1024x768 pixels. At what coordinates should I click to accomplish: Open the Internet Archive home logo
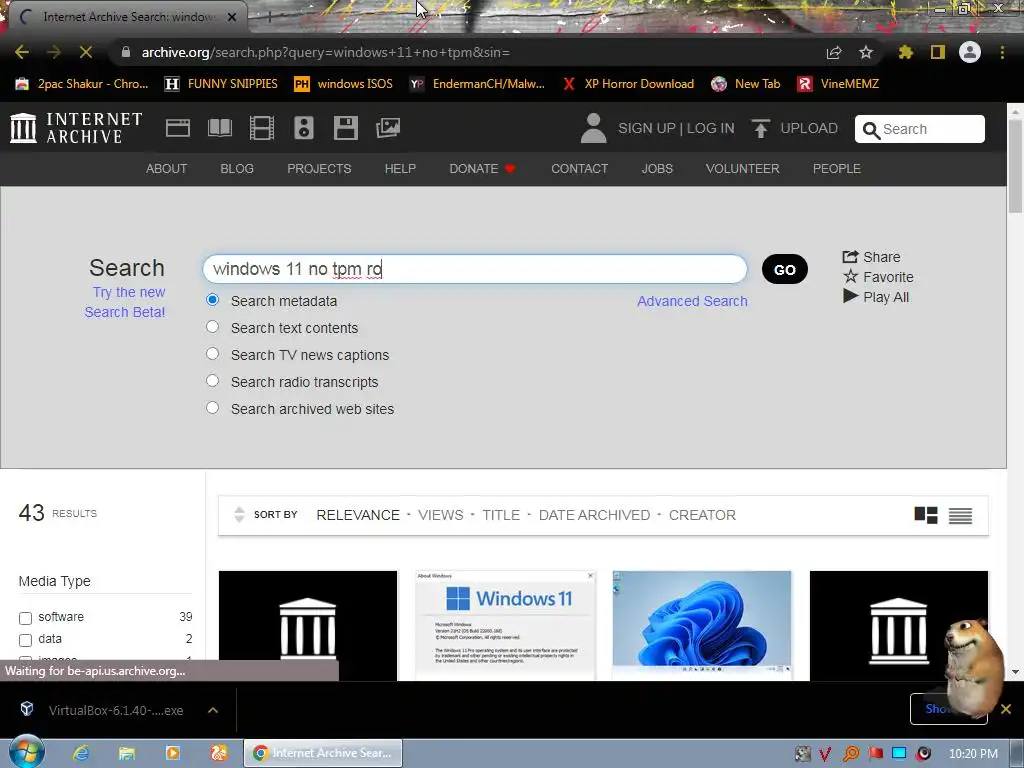[x=76, y=128]
